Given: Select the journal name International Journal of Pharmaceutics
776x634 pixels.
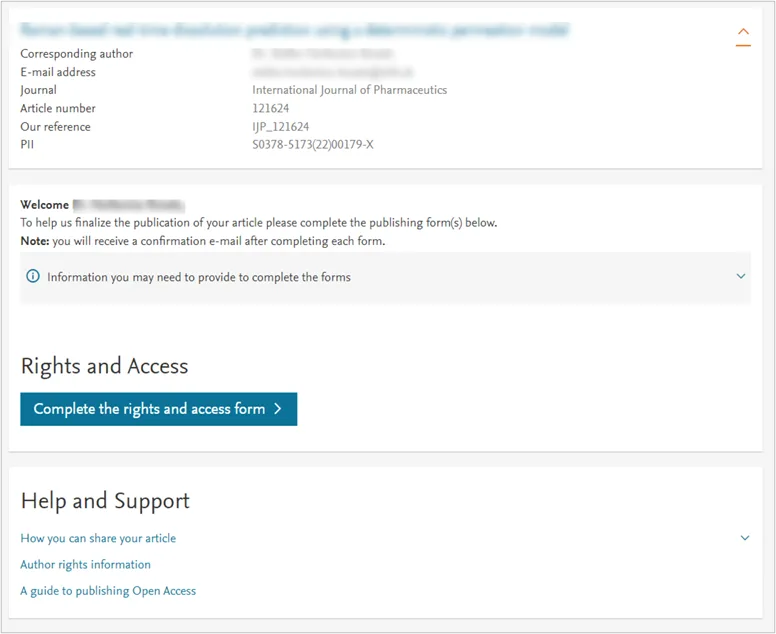Looking at the screenshot, I should pyautogui.click(x=349, y=90).
